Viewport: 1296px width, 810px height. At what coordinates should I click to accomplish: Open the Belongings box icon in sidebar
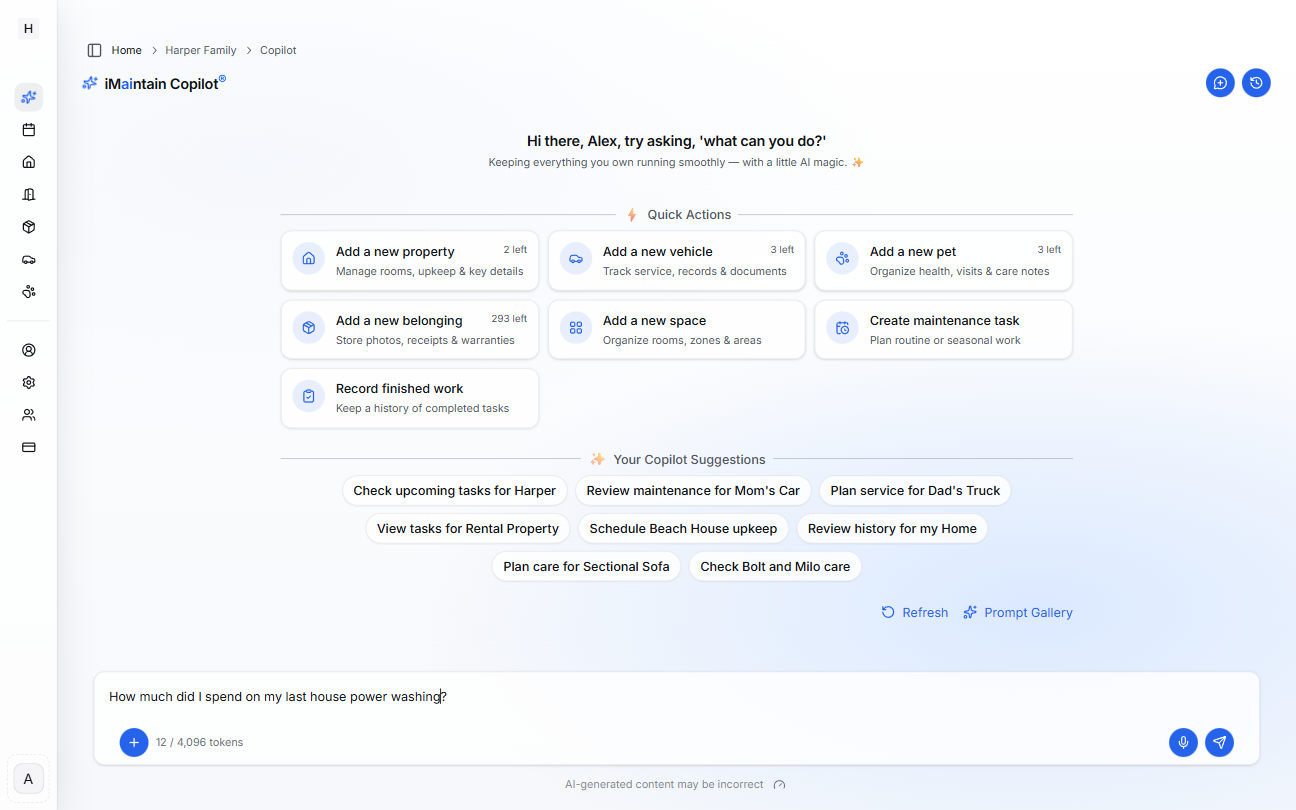[28, 227]
